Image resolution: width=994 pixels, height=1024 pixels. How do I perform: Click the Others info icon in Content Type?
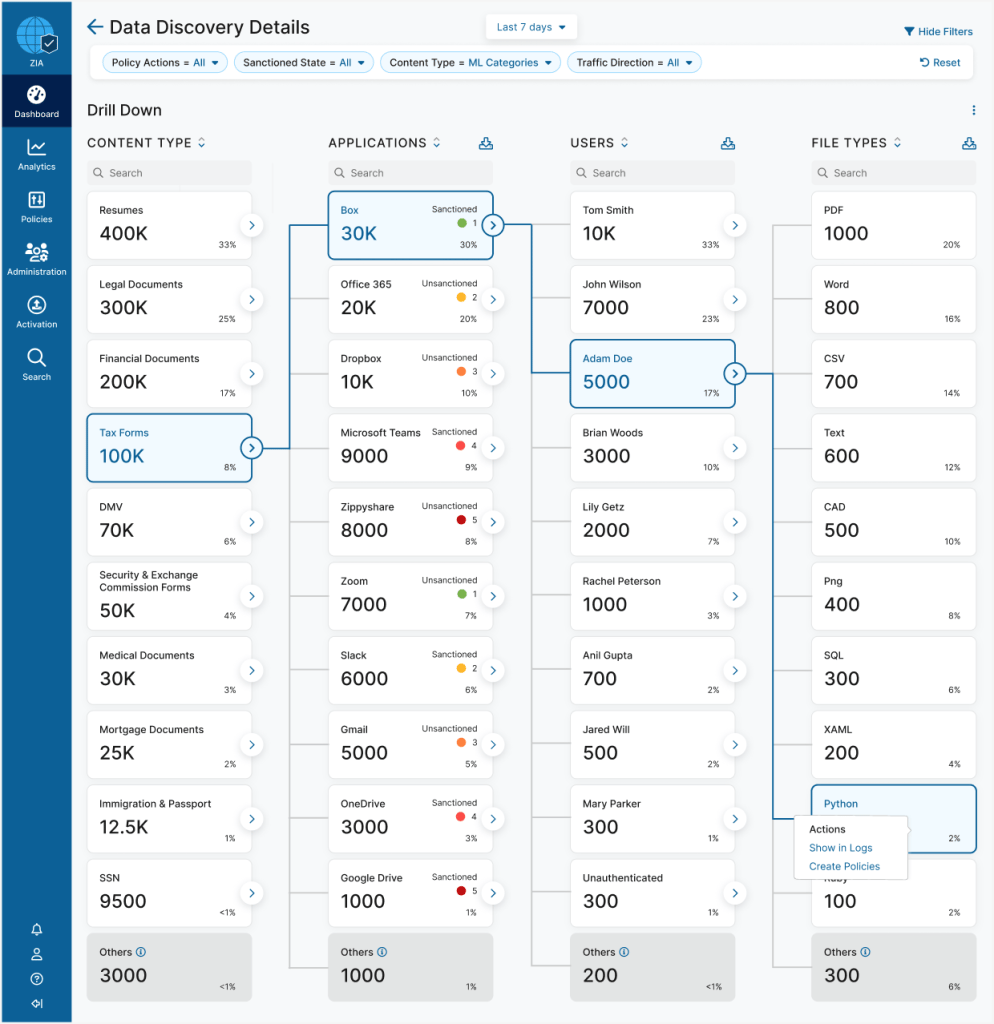[x=141, y=952]
